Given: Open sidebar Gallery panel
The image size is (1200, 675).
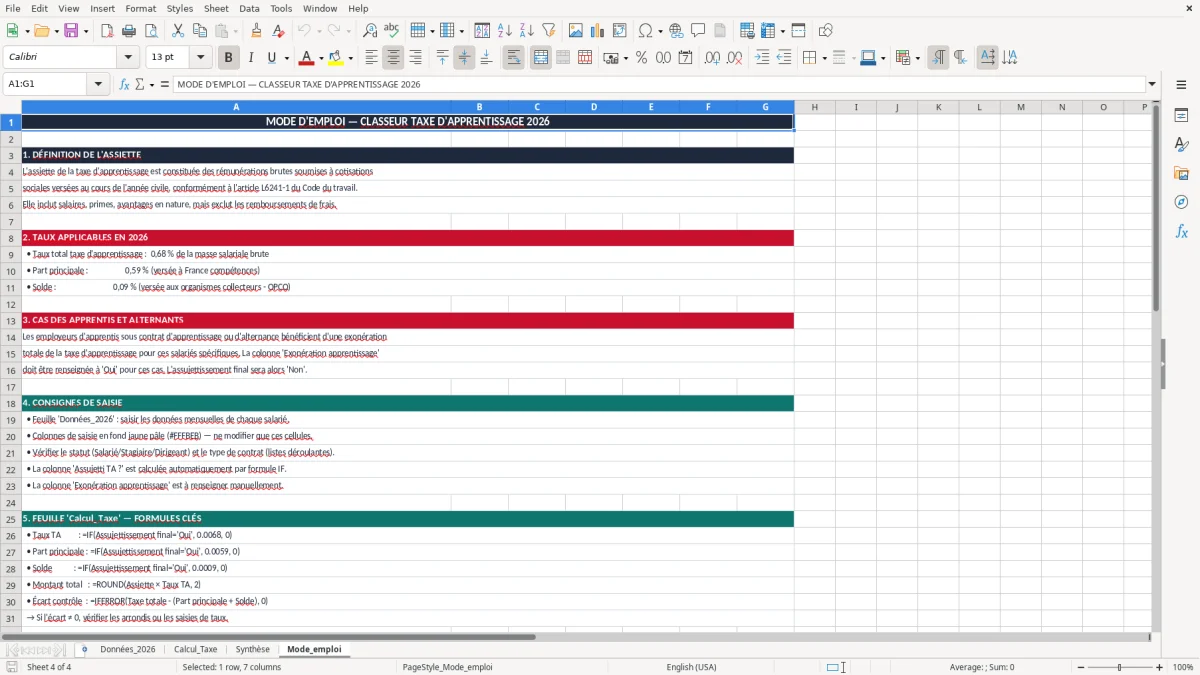Looking at the screenshot, I should pyautogui.click(x=1181, y=173).
